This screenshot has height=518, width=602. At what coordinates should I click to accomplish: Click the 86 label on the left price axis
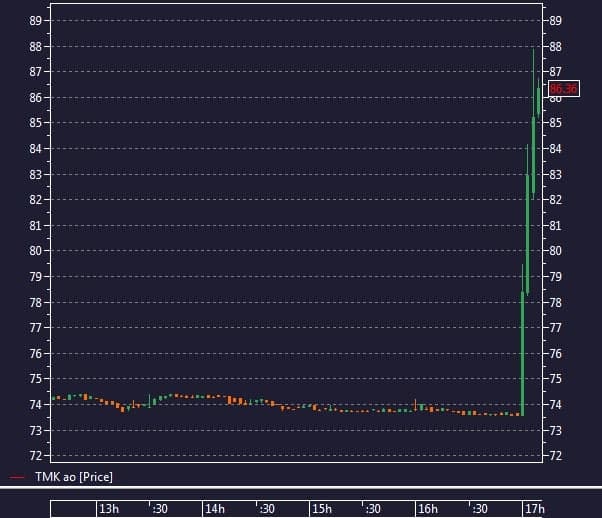coord(35,98)
